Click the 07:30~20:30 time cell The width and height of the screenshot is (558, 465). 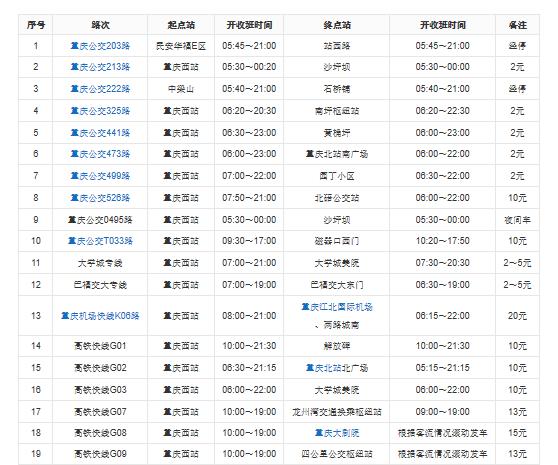click(442, 263)
